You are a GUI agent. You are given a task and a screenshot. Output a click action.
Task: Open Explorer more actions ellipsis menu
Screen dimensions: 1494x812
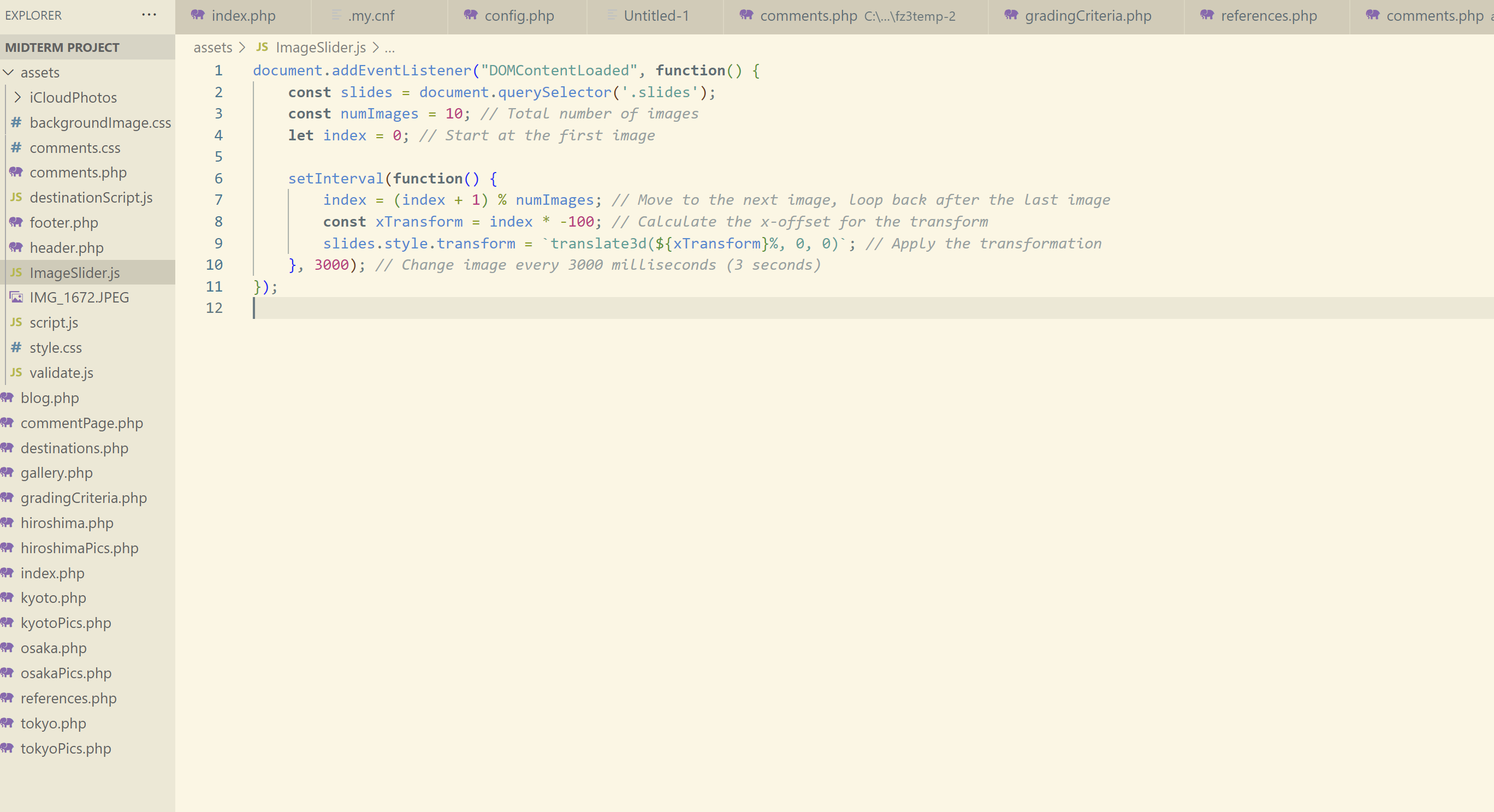pyautogui.click(x=149, y=15)
